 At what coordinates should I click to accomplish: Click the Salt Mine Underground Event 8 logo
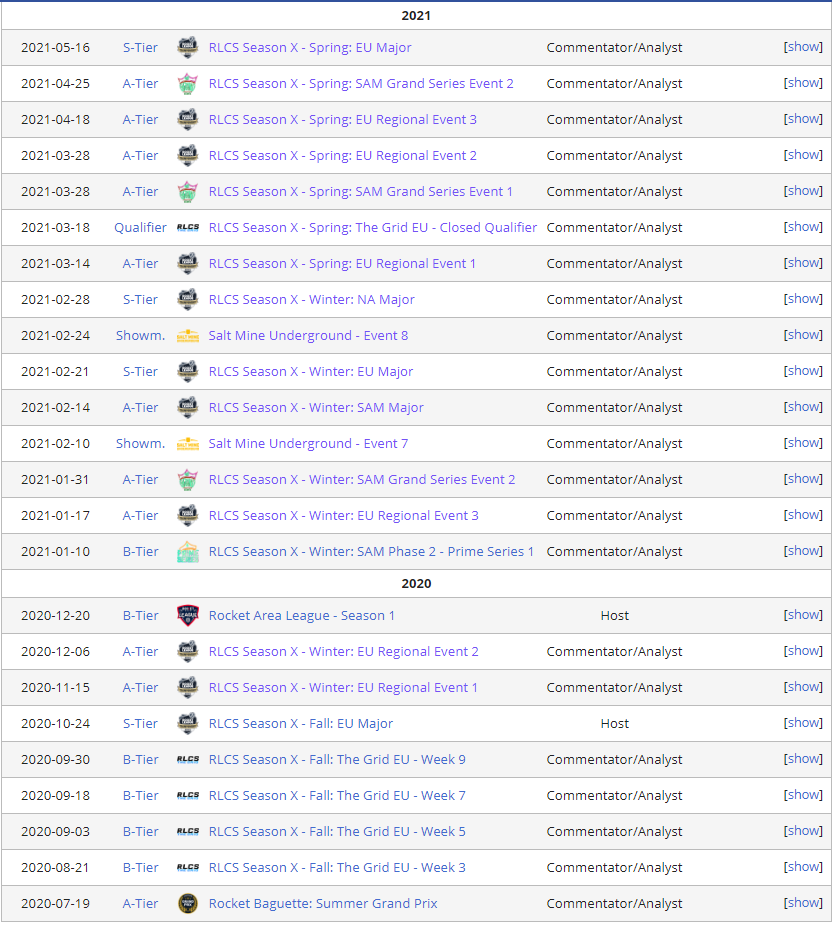pyautogui.click(x=188, y=336)
